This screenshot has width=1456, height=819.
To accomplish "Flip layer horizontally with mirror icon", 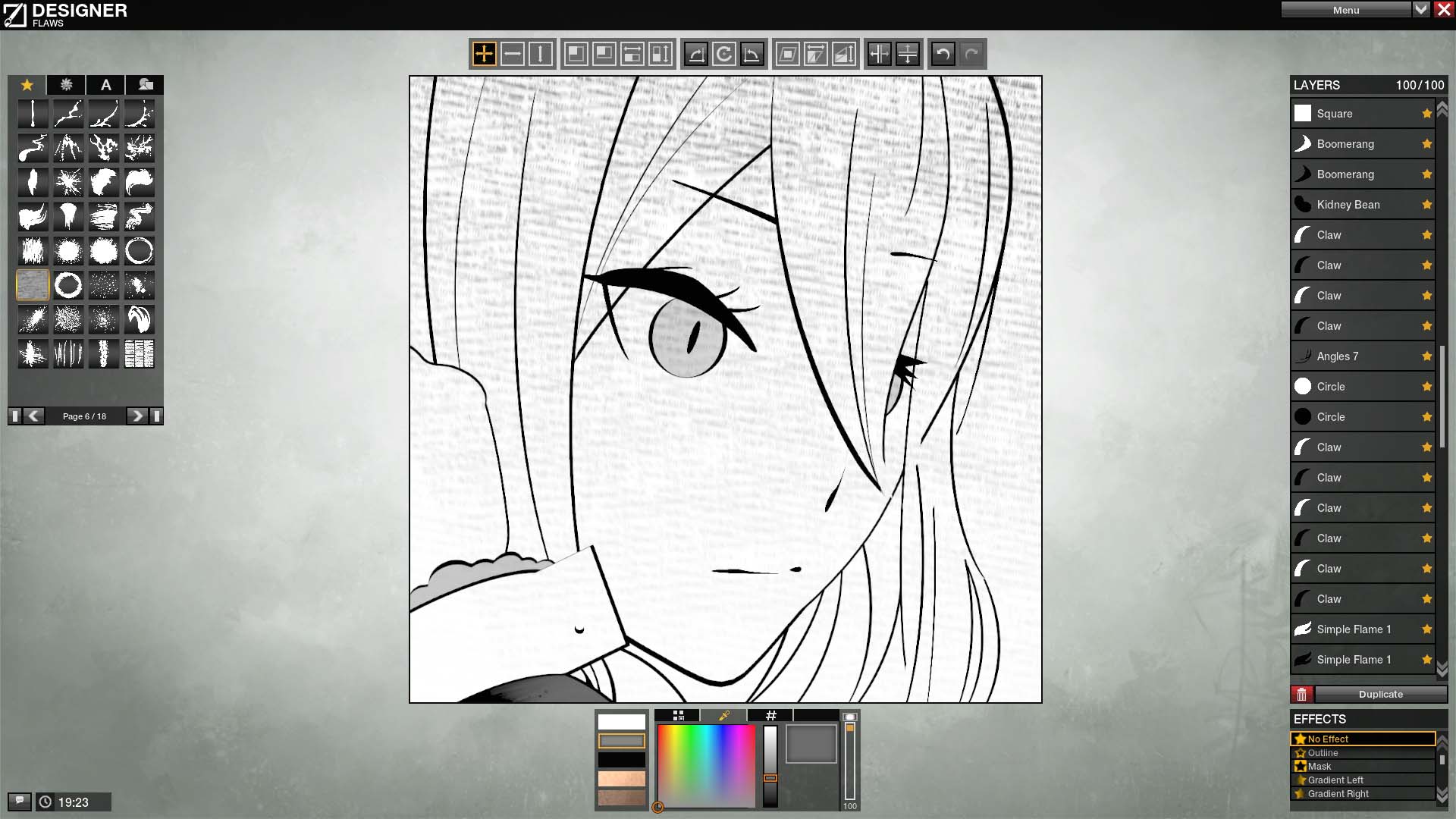I will click(x=879, y=54).
